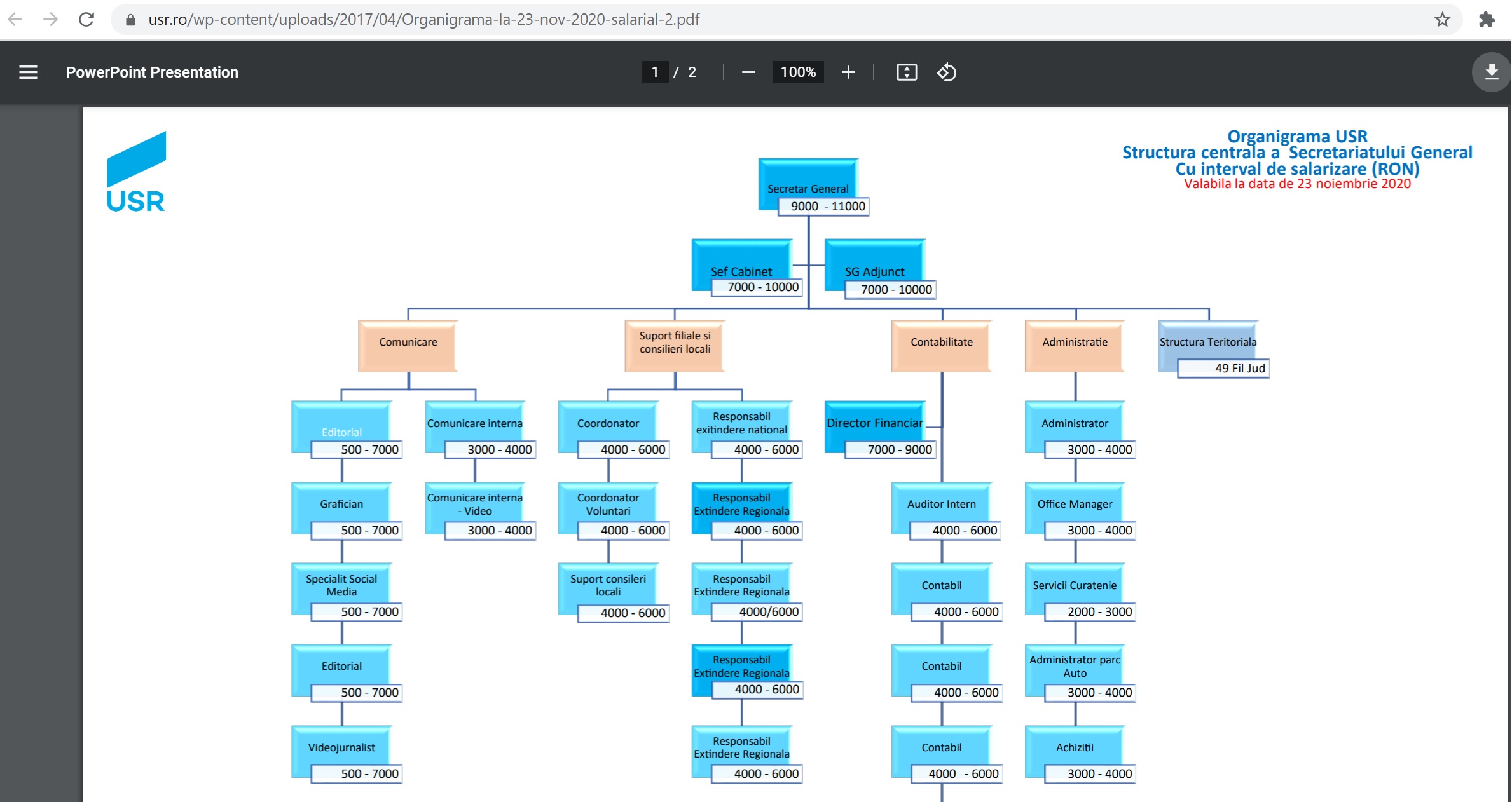Click the Contabilitate department box

pyautogui.click(x=942, y=346)
